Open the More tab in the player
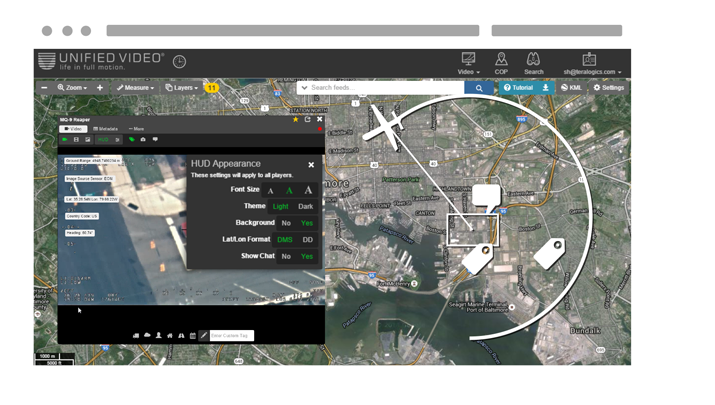The image size is (715, 405). (136, 129)
